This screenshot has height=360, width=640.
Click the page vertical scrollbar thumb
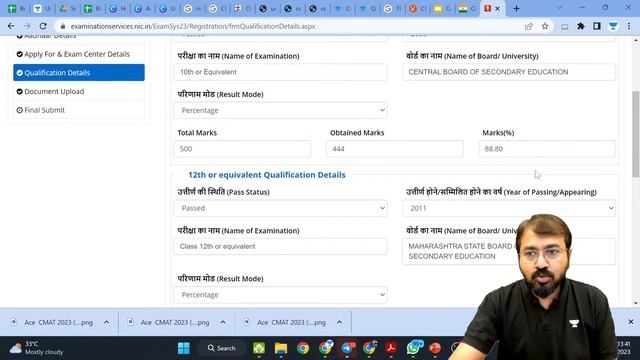[635, 134]
